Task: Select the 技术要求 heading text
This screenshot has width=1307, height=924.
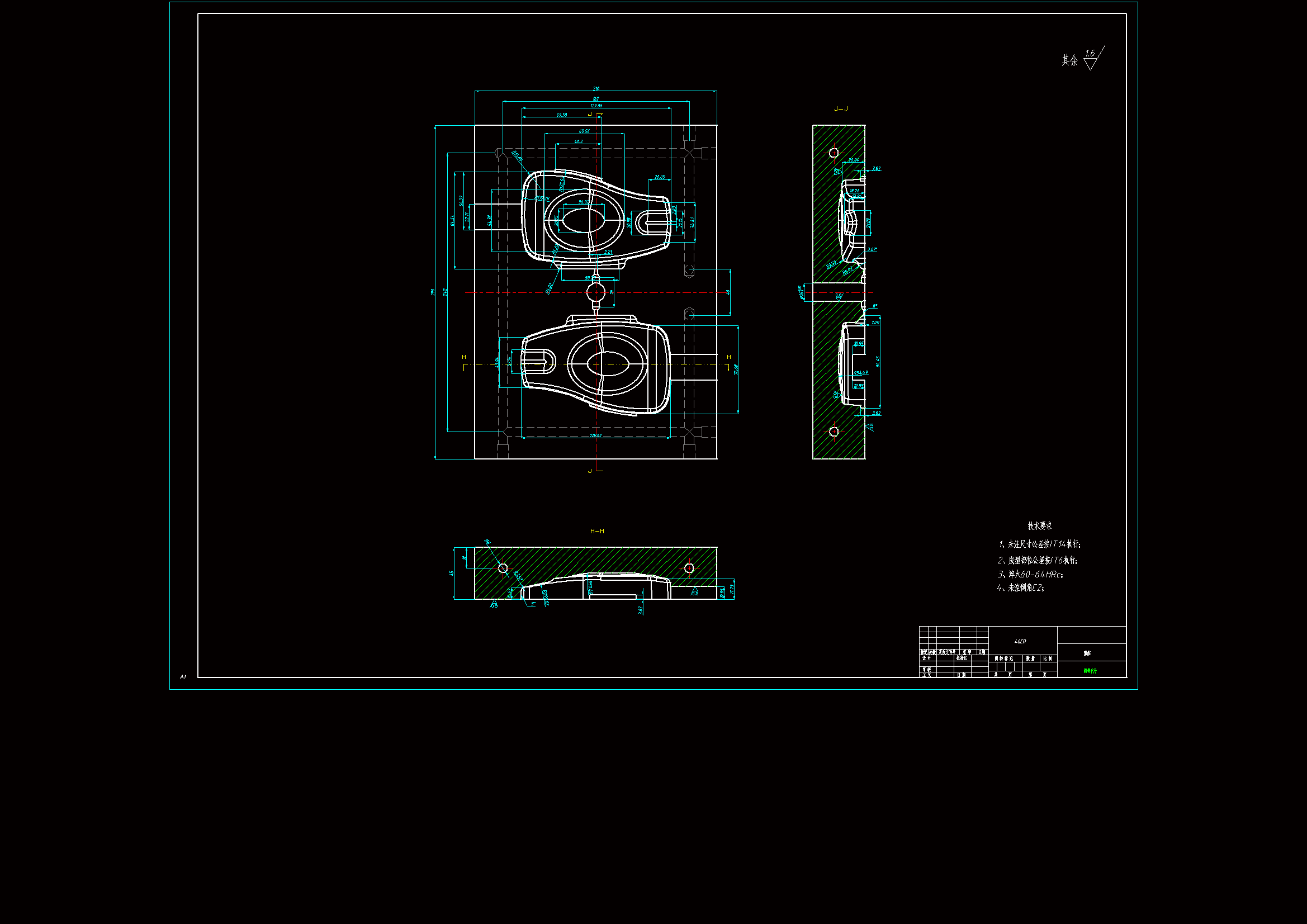Action: [1039, 526]
